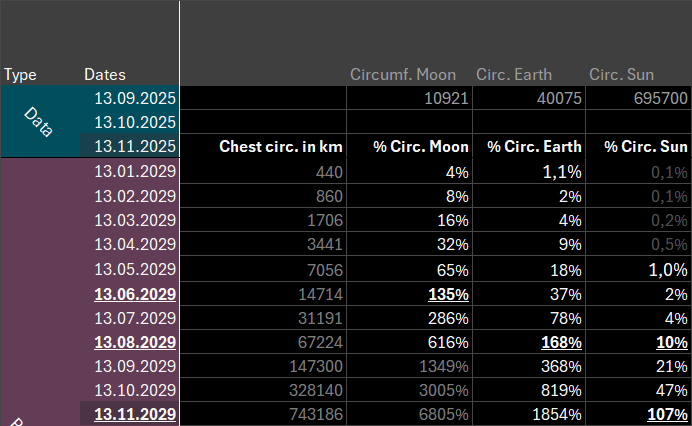This screenshot has width=692, height=426.
Task: Select the Circumf. Moon header cell
Action: (x=403, y=74)
